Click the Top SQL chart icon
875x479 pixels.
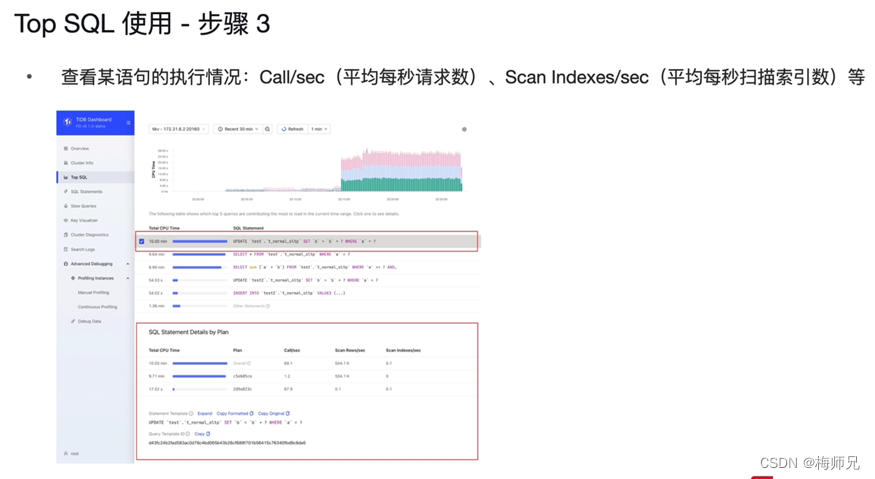(66, 178)
